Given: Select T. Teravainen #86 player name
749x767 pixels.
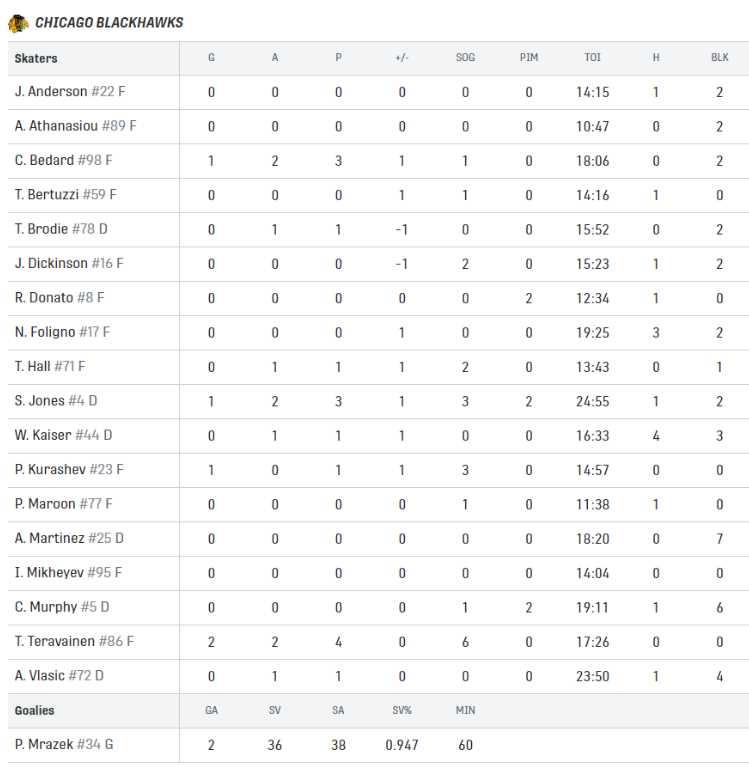Looking at the screenshot, I should [x=74, y=641].
